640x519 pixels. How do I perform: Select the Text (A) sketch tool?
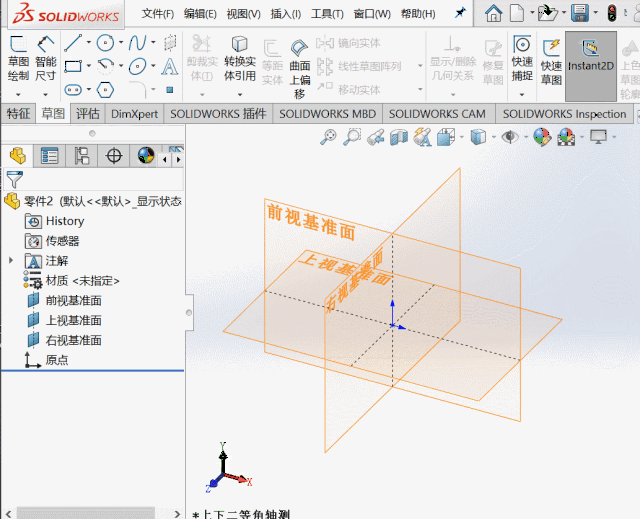tap(169, 66)
